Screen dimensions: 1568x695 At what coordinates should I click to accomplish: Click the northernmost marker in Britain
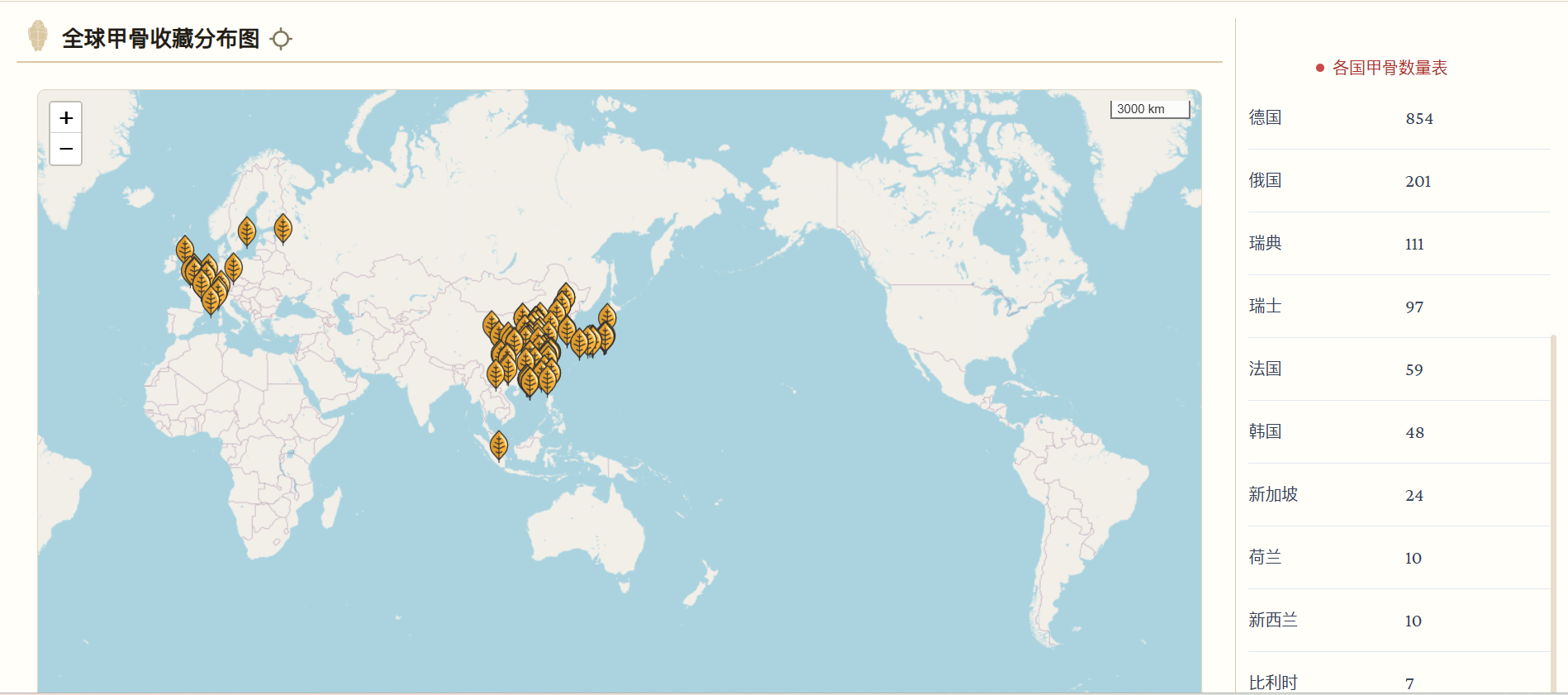pos(185,250)
